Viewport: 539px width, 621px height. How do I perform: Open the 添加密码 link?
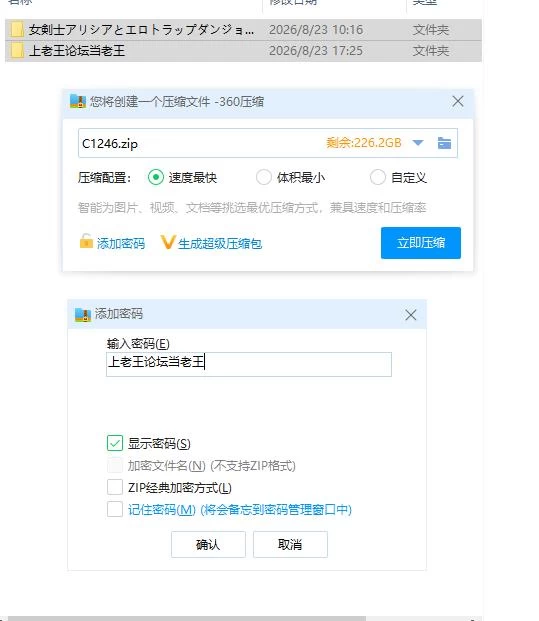pyautogui.click(x=121, y=243)
